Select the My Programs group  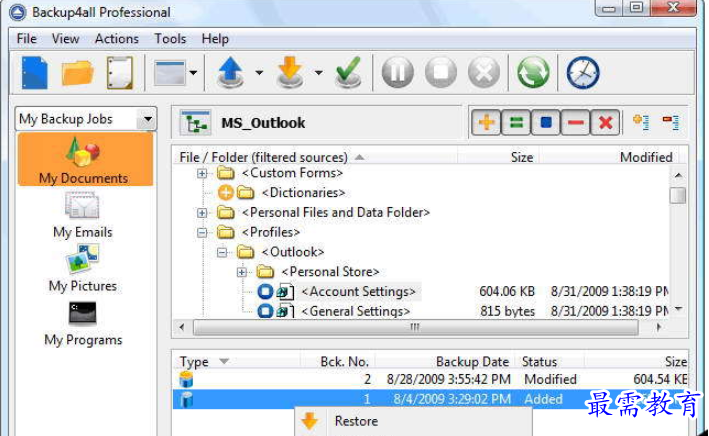point(83,323)
